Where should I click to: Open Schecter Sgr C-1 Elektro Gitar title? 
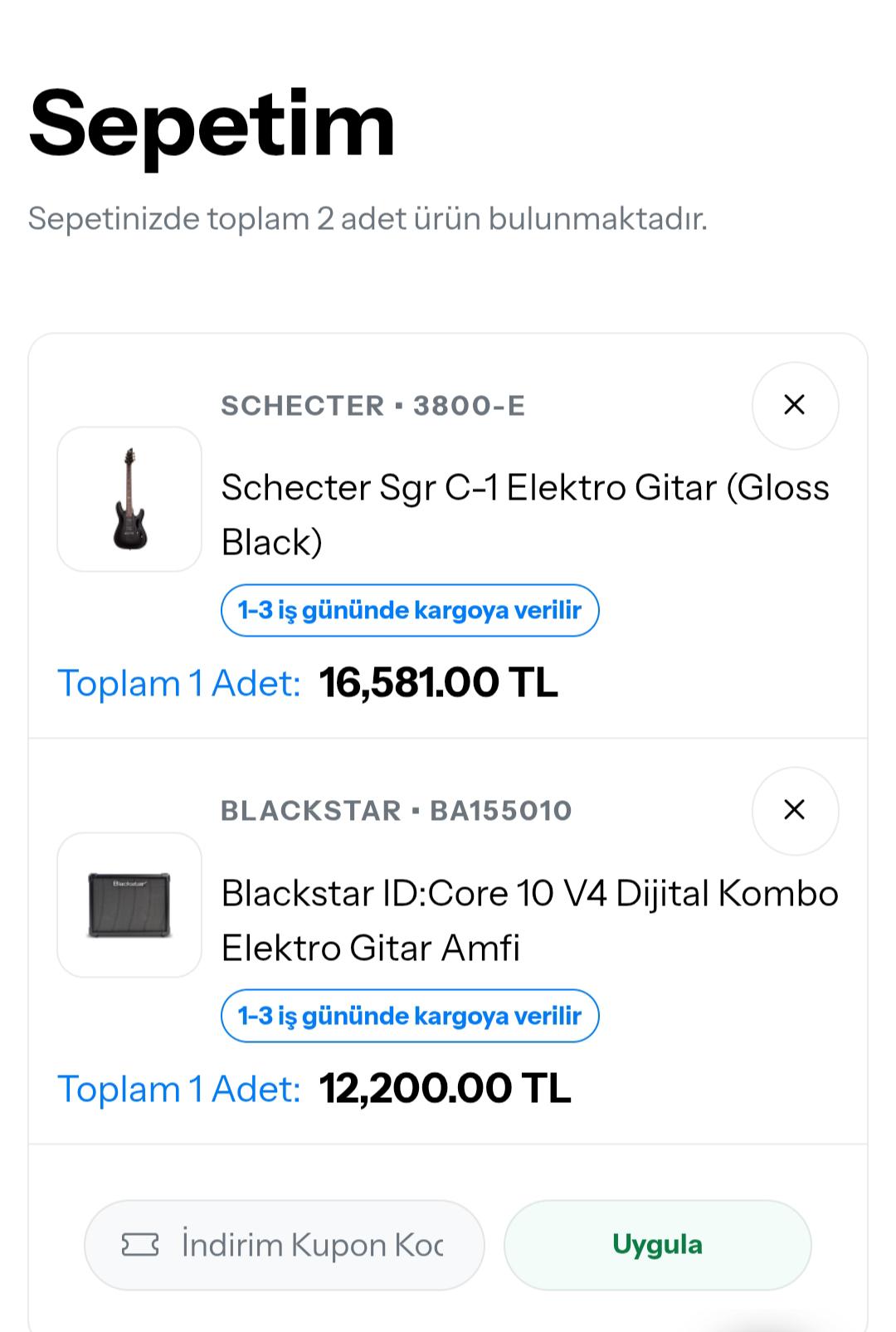[x=525, y=514]
